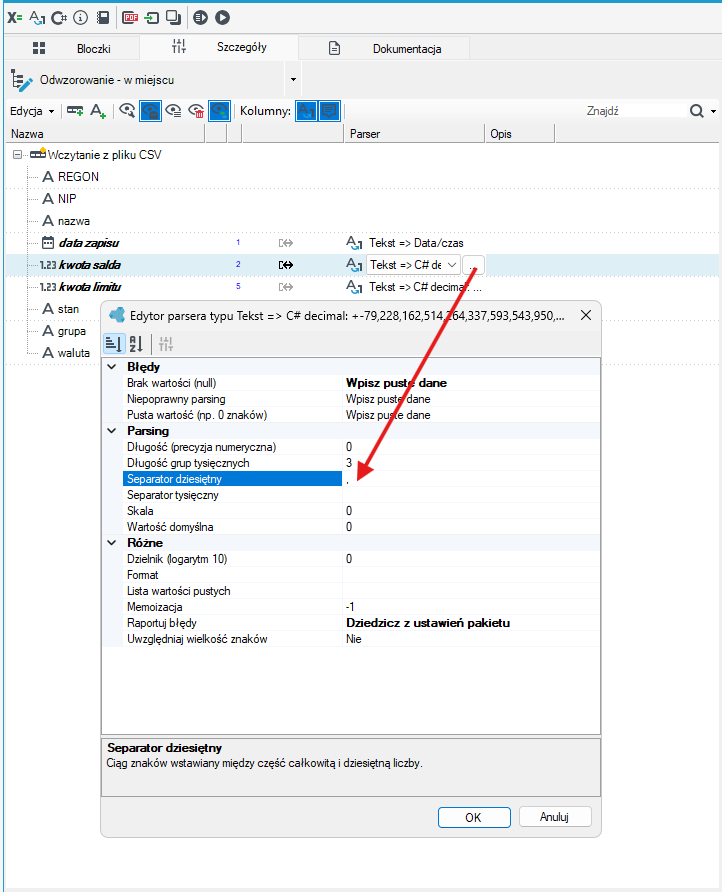722x892 pixels.
Task: Collapse the Błędy section
Action: [112, 367]
